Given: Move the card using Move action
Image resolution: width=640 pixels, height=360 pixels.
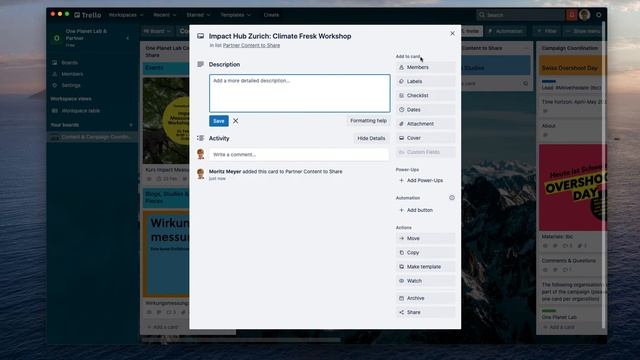Looking at the screenshot, I should [425, 238].
